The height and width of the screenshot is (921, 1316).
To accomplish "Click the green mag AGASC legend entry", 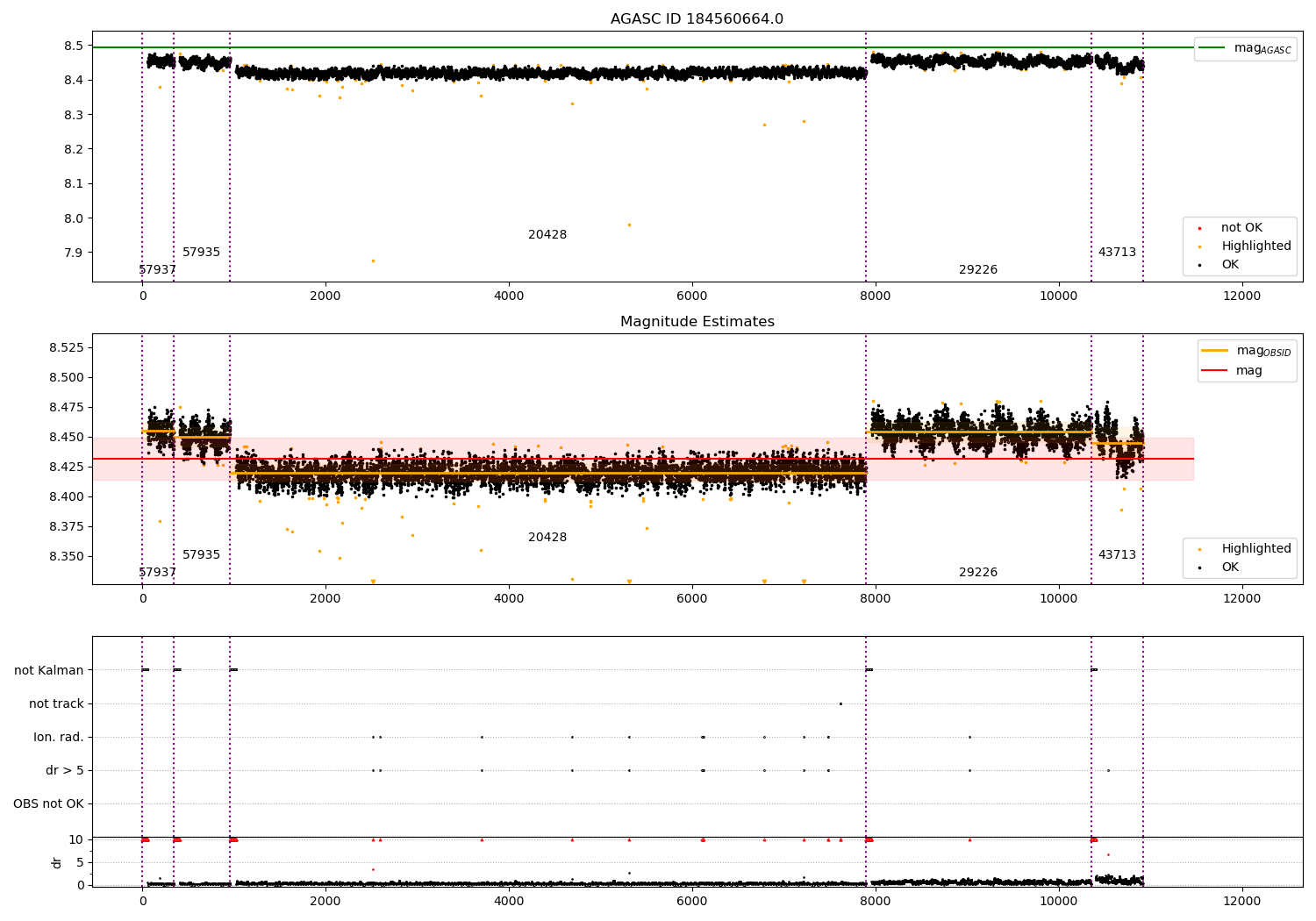I will click(1245, 48).
